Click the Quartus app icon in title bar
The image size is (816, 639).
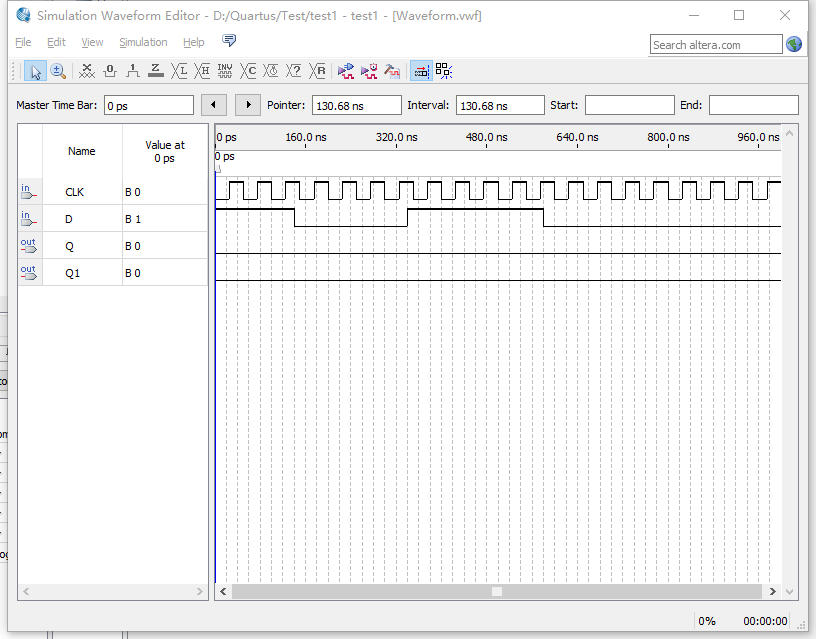23,15
